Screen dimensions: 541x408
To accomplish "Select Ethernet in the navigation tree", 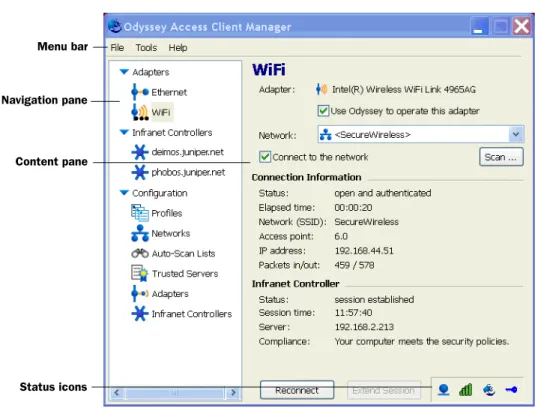I will 169,92.
